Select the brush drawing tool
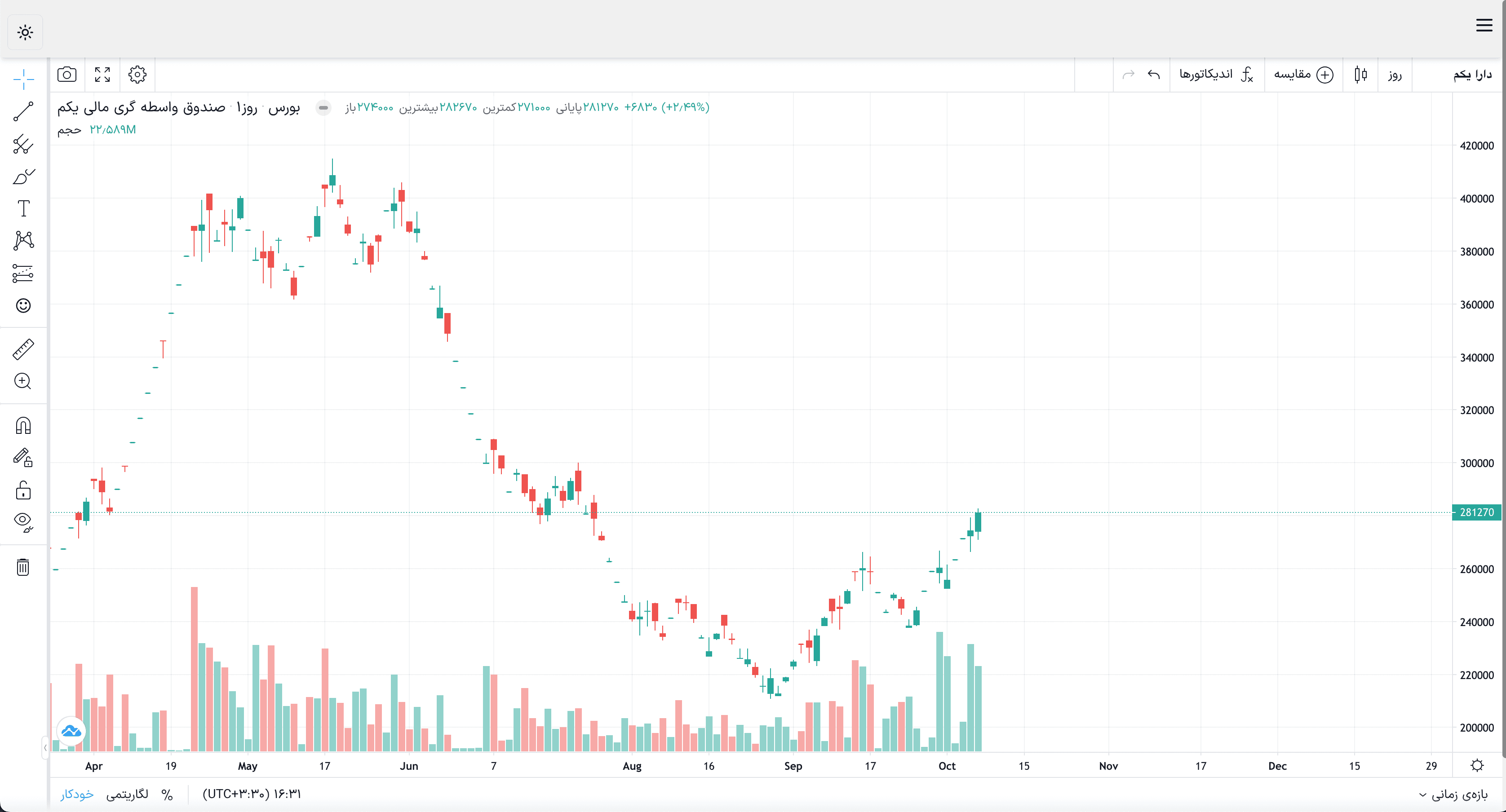Screen dimensions: 1506x812 23,176
